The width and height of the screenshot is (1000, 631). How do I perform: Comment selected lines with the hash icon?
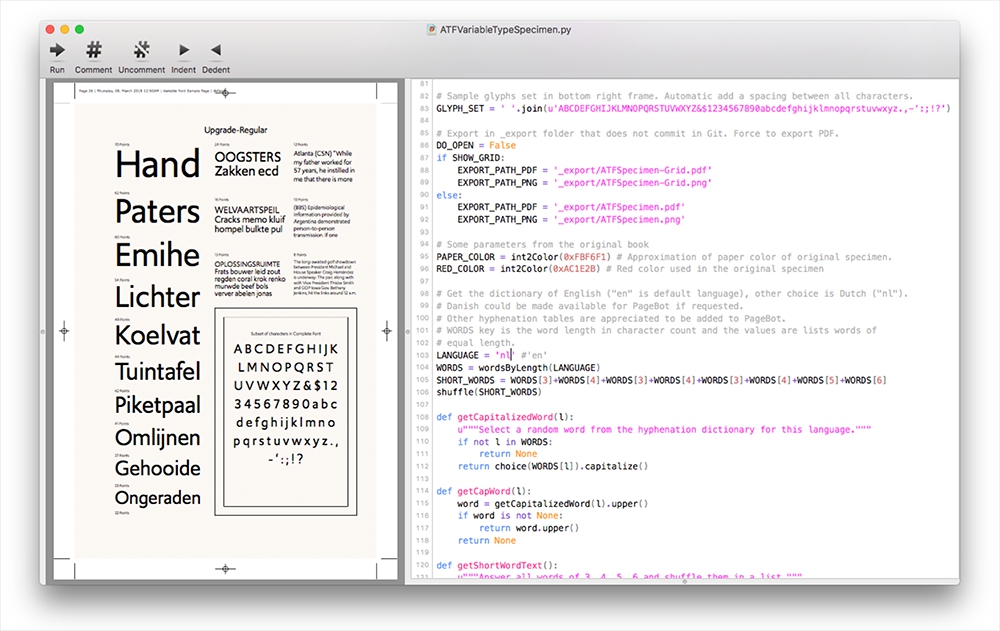(94, 50)
